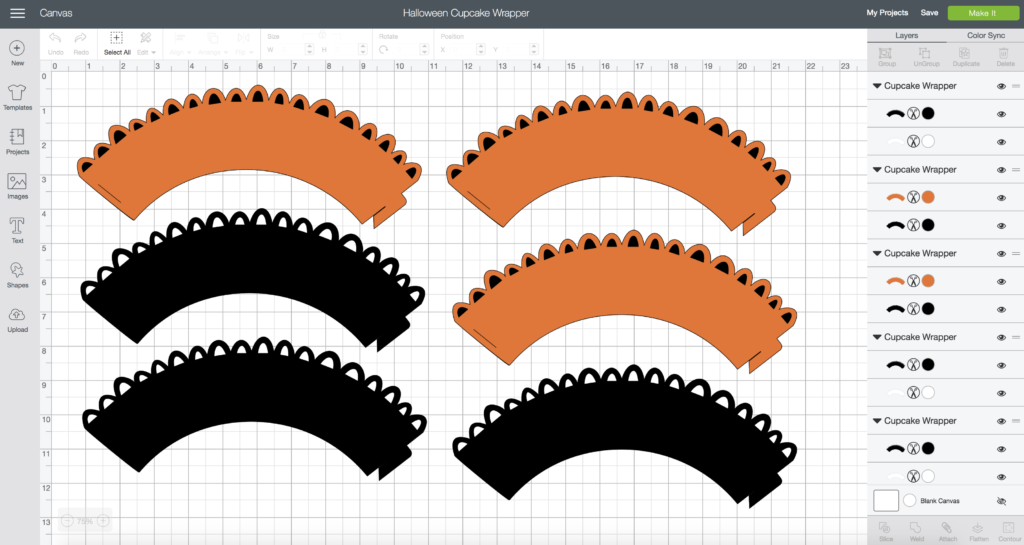
Task: Click the Flatten tool
Action: coord(978,532)
